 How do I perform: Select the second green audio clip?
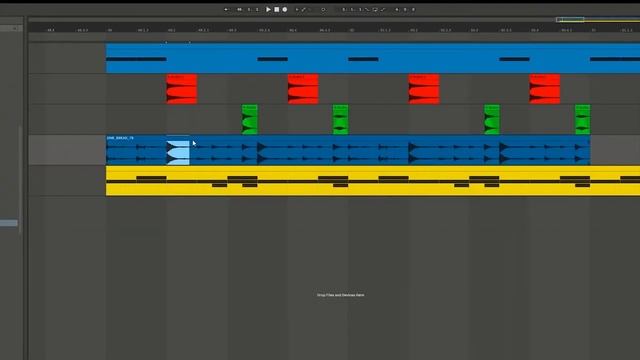click(x=340, y=120)
